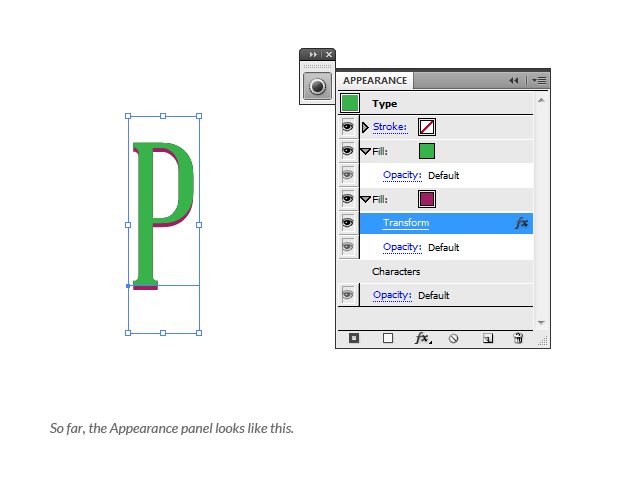This screenshot has width=630, height=479.
Task: Open the Appearance panel flyout menu
Action: click(x=539, y=81)
